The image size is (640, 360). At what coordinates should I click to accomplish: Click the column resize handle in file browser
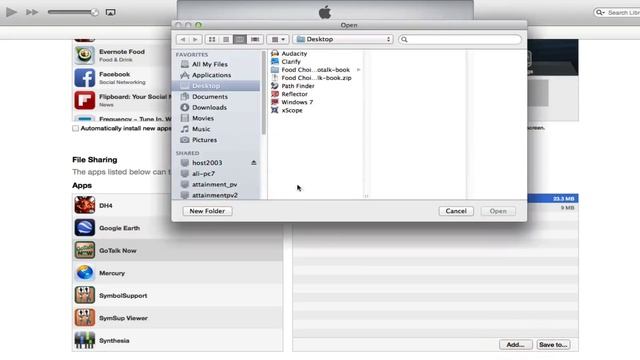(366, 196)
